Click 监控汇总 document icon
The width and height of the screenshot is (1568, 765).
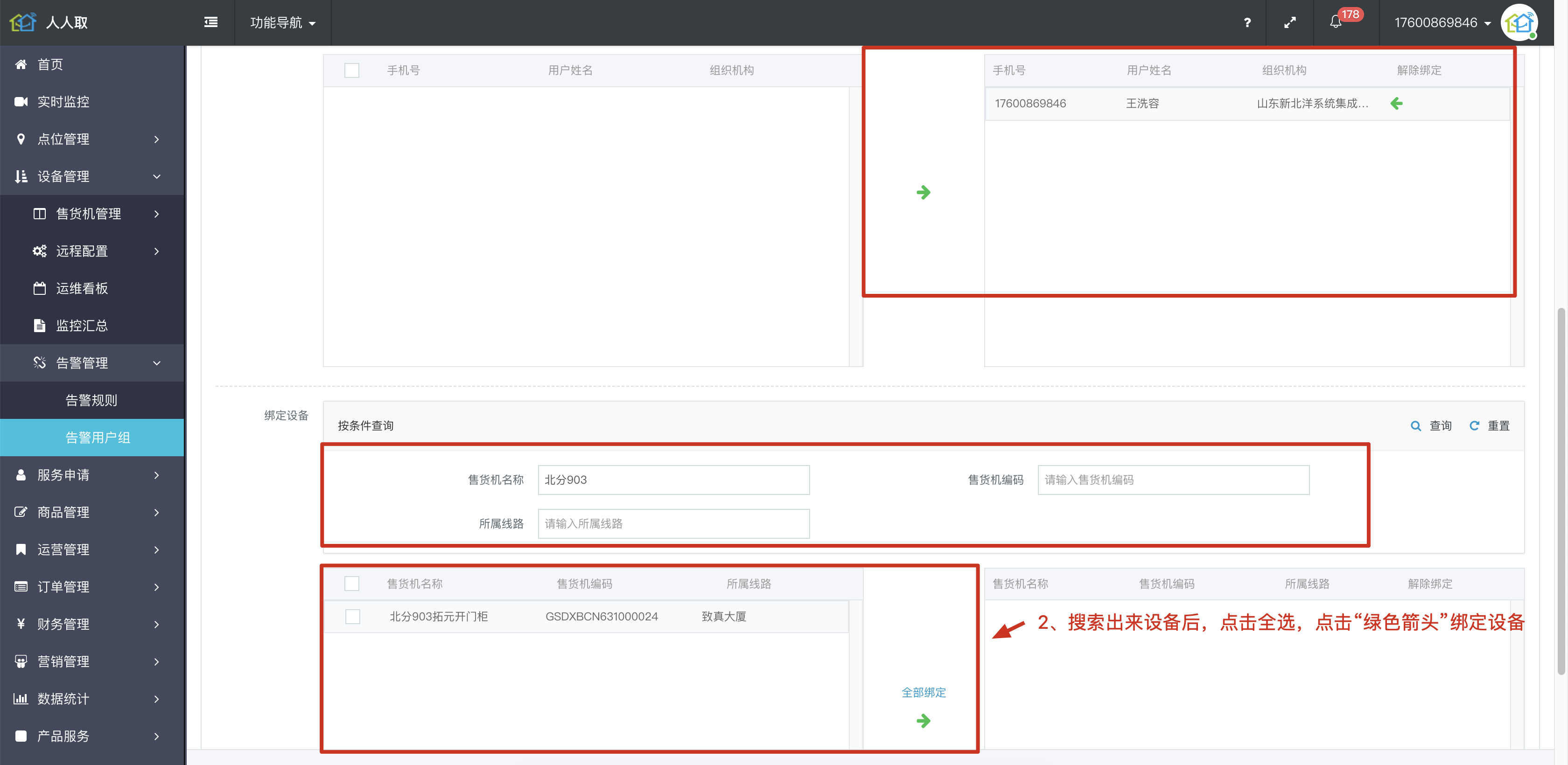click(40, 326)
